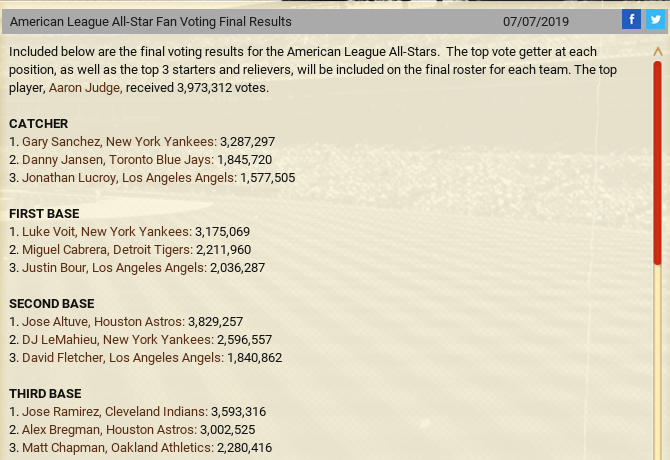The height and width of the screenshot is (460, 670).
Task: Share the article on Facebook
Action: click(631, 20)
